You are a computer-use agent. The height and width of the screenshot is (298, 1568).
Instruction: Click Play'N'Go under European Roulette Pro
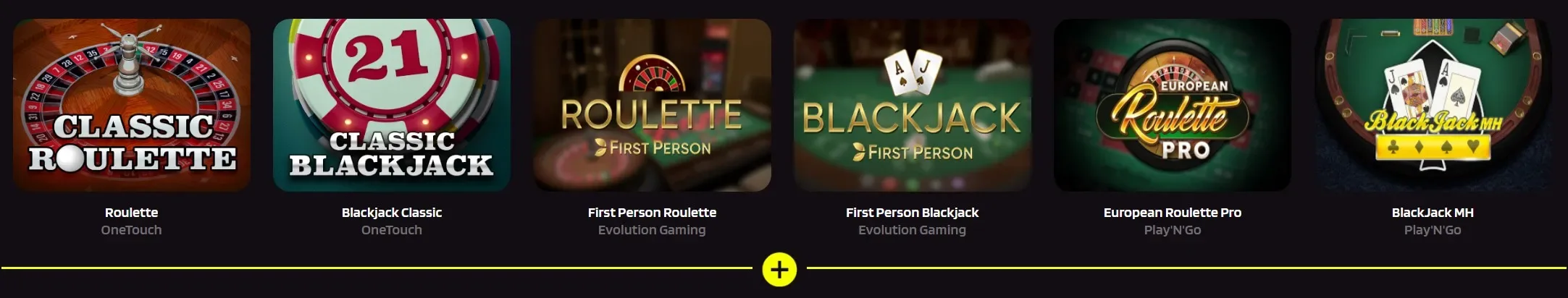coord(1173,230)
